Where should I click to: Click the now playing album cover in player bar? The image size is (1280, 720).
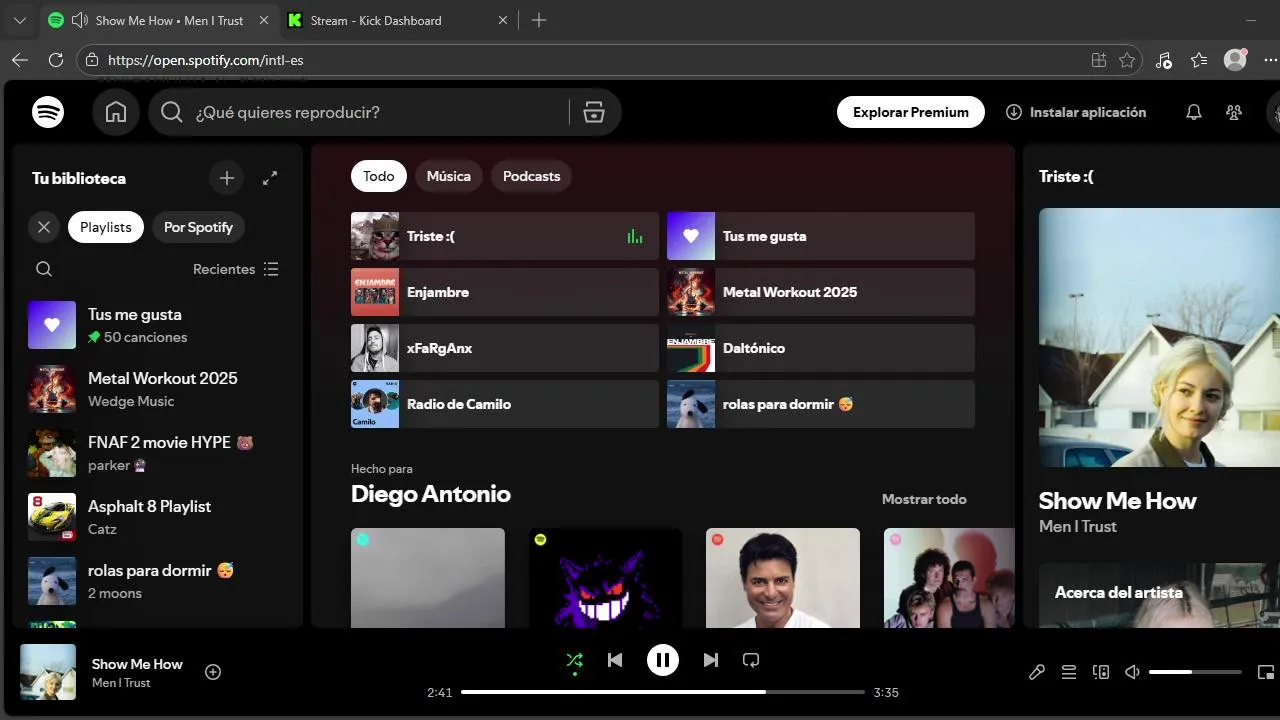tap(48, 672)
